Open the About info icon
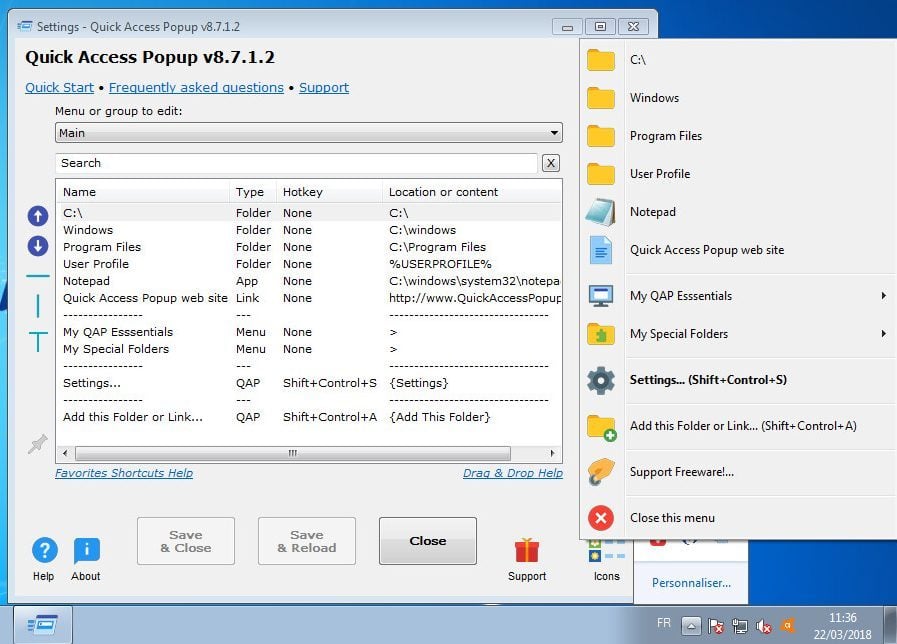This screenshot has height=644, width=897. click(86, 550)
